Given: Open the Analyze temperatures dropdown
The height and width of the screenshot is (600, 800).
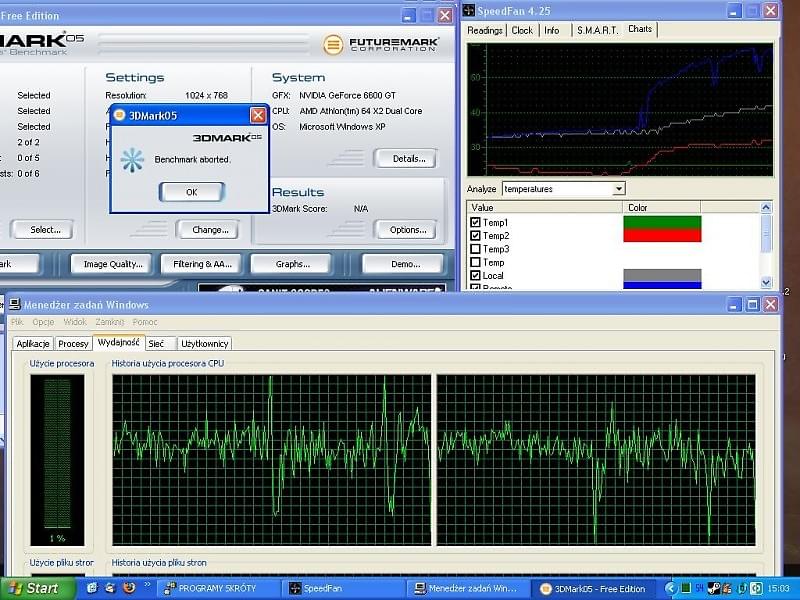Looking at the screenshot, I should pos(618,189).
